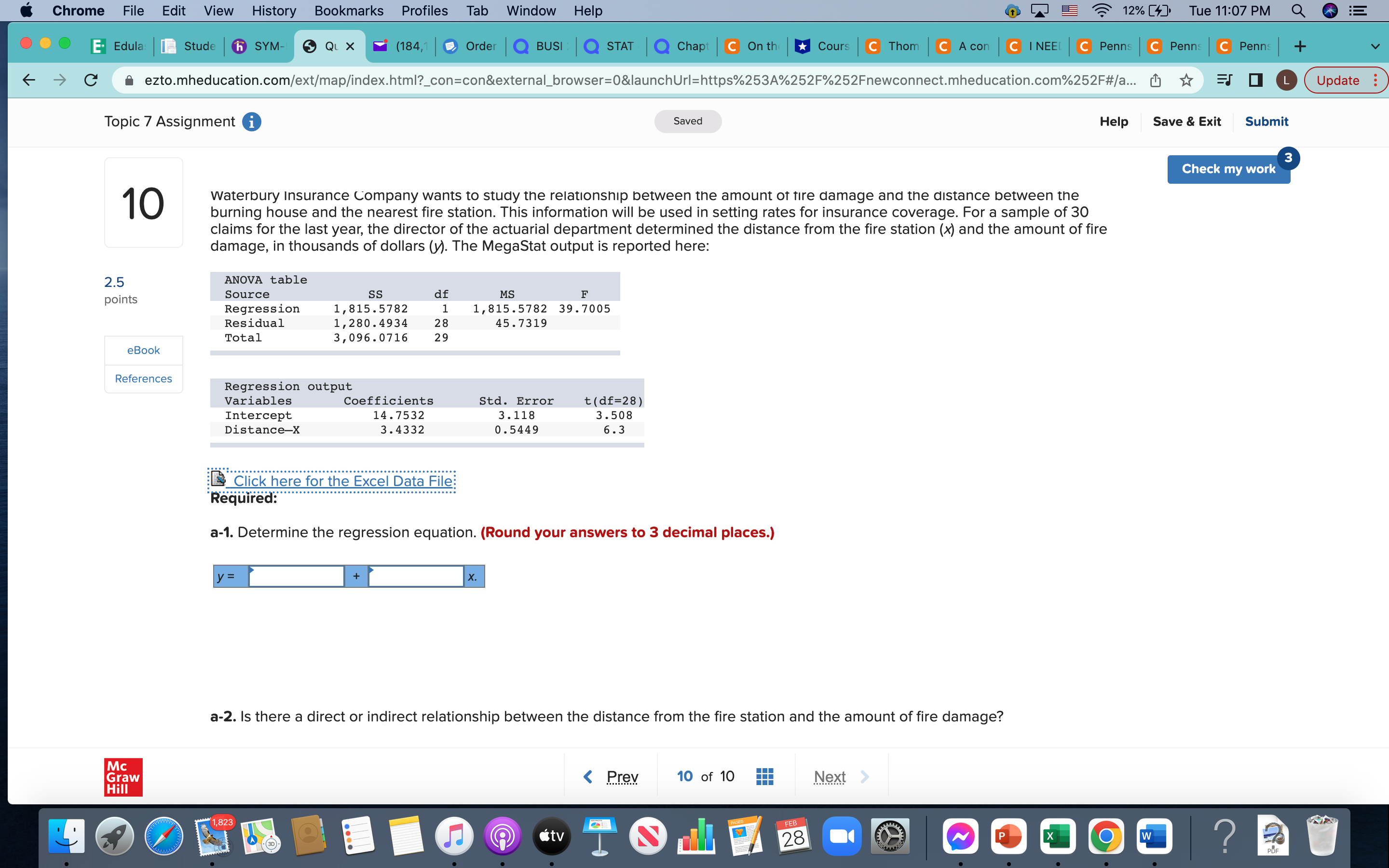
Task: Toggle Chrome side panel icon
Action: [1255, 81]
